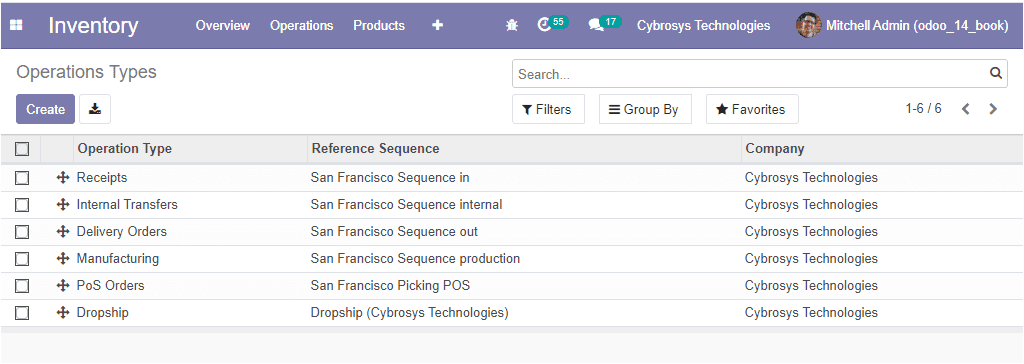This screenshot has height=364, width=1024.
Task: Check the Manufacturing row checkbox
Action: click(22, 259)
